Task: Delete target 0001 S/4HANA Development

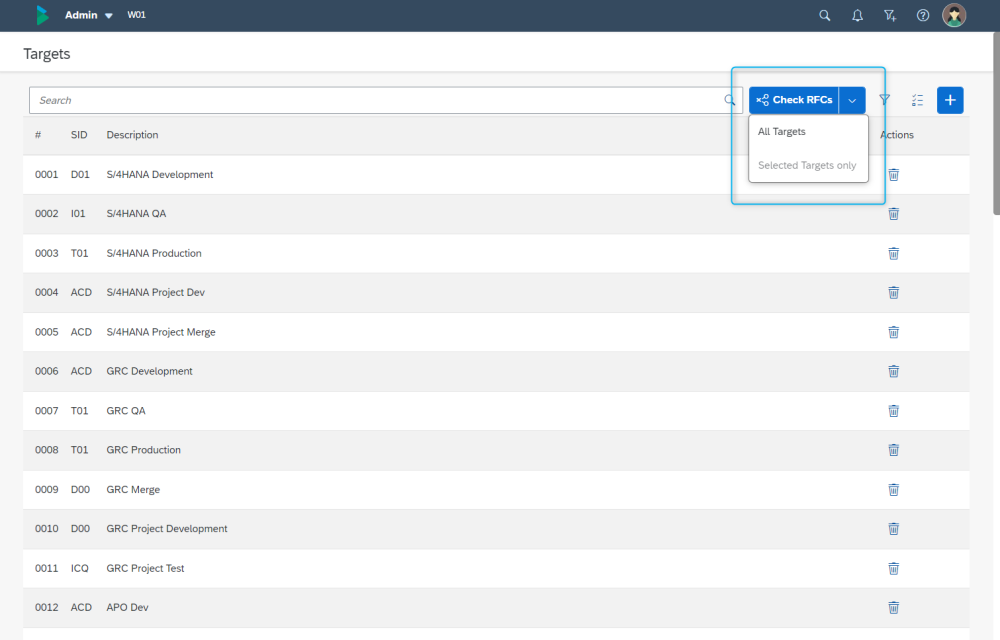Action: tap(893, 175)
